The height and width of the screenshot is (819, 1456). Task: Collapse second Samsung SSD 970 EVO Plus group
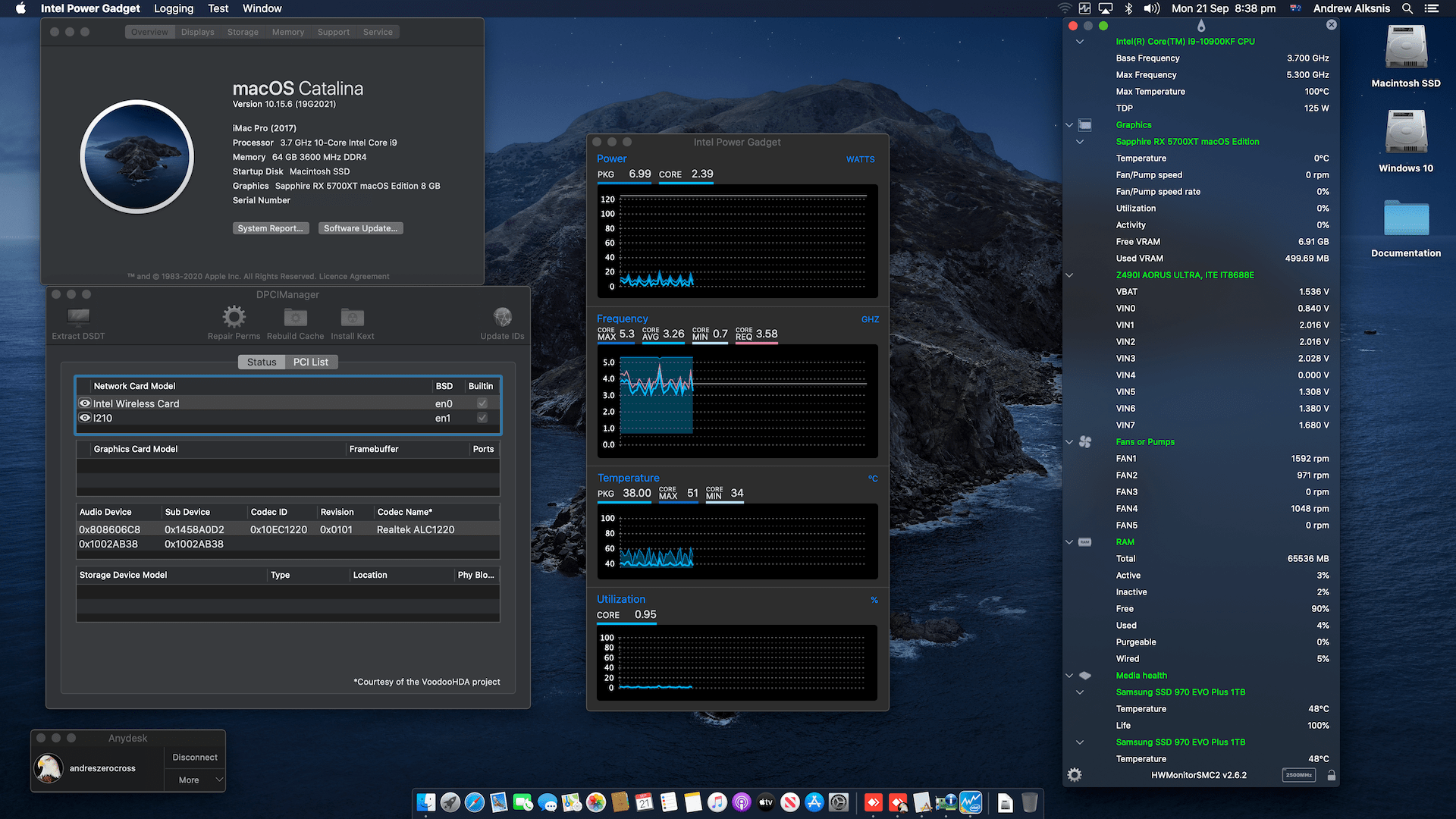(1080, 742)
